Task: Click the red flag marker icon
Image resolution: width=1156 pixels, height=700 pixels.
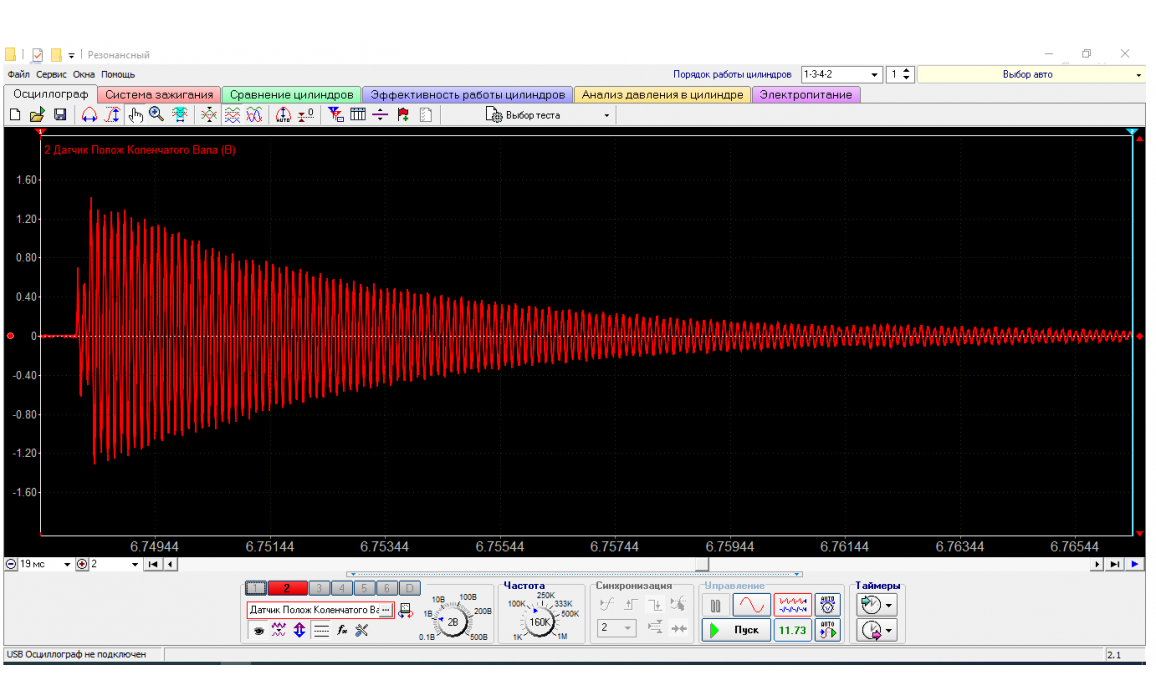Action: (x=403, y=115)
